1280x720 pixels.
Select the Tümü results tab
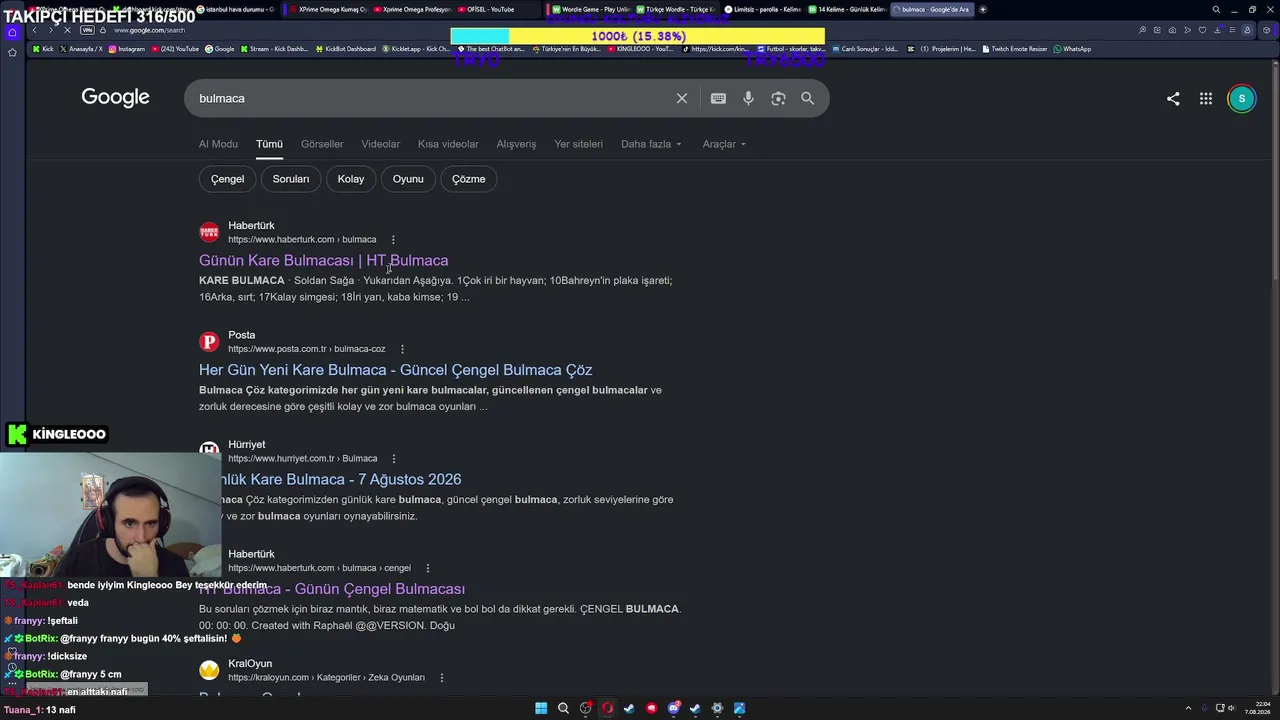pyautogui.click(x=269, y=144)
